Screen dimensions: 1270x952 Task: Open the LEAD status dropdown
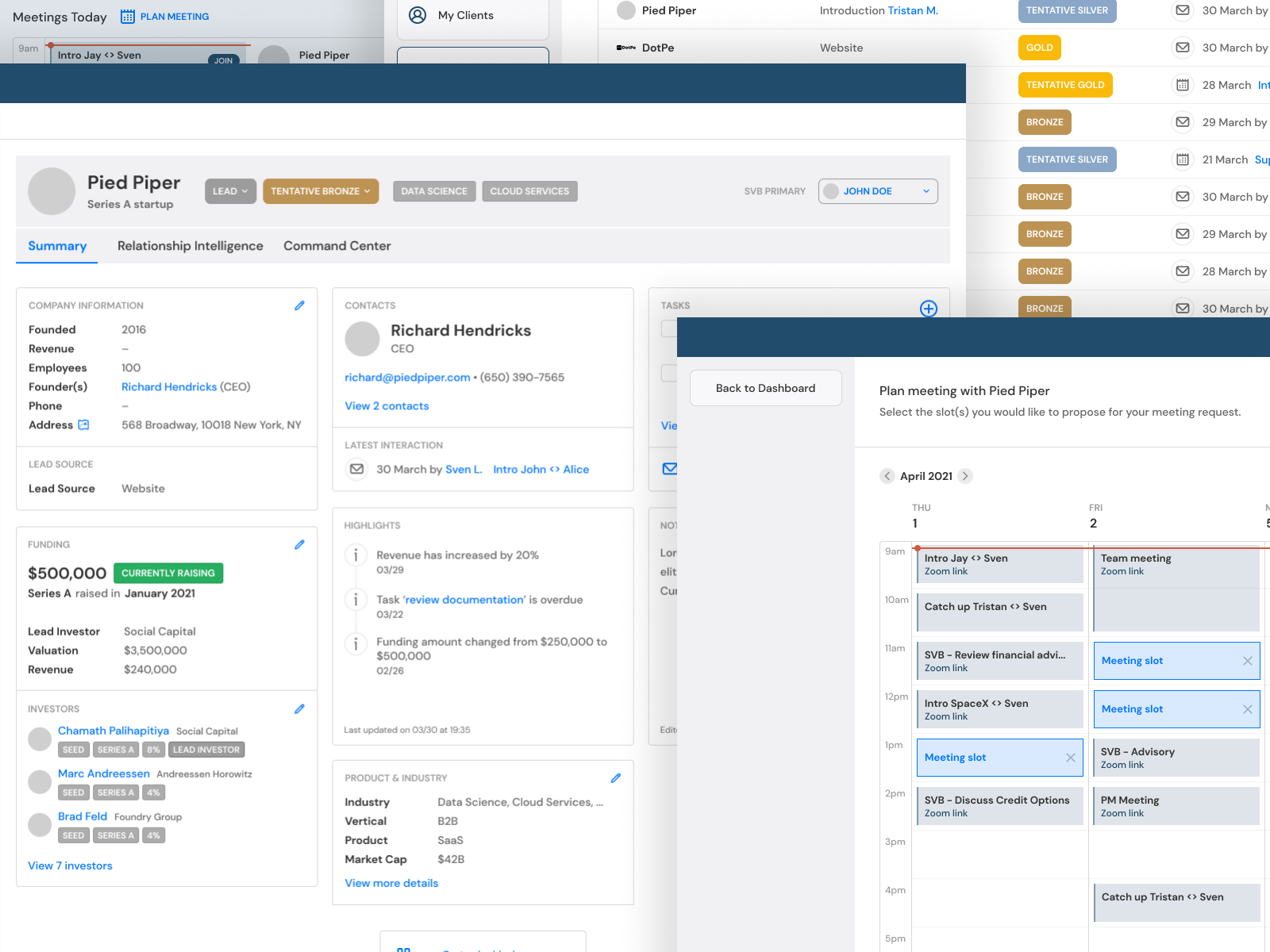(x=230, y=191)
